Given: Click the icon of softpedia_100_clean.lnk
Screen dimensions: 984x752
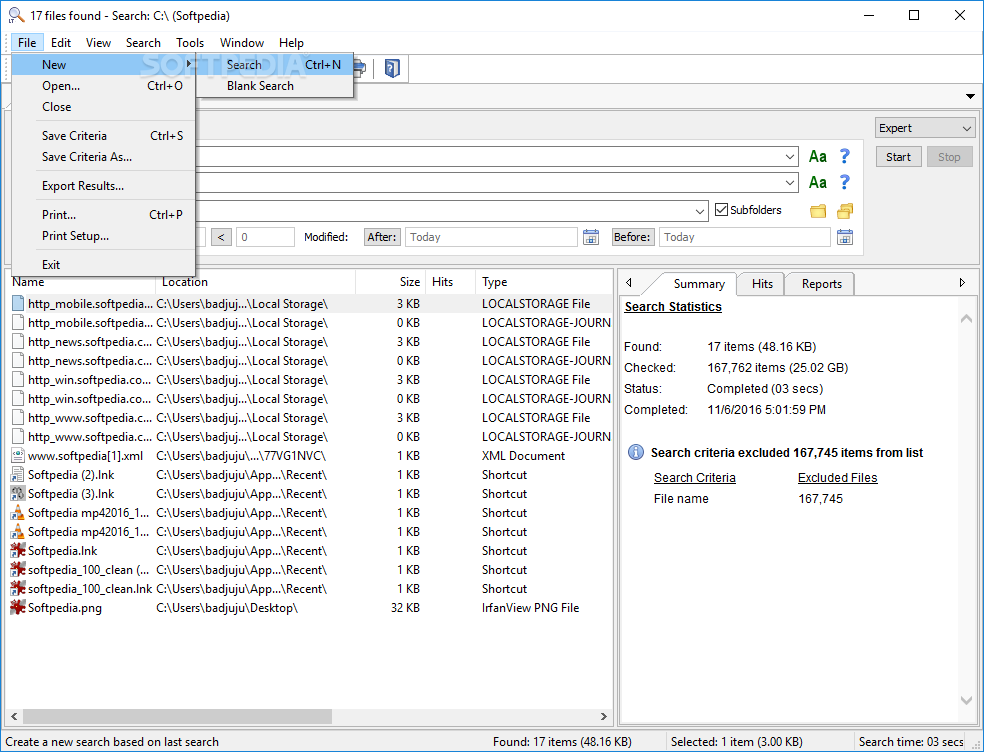Looking at the screenshot, I should tap(18, 589).
